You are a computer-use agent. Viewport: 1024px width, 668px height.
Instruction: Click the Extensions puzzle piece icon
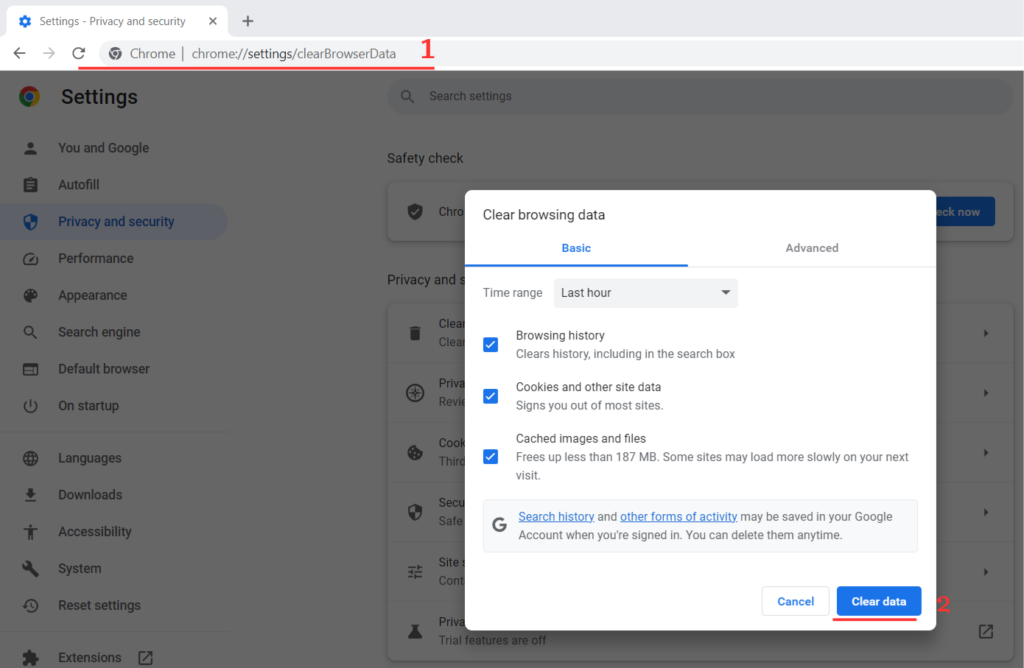tap(30, 658)
